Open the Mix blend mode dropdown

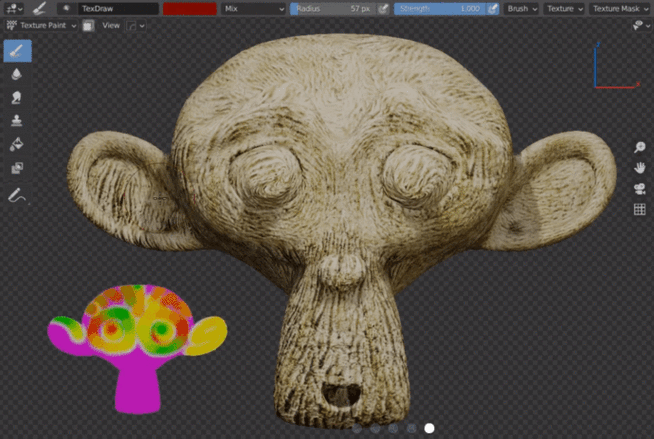tap(253, 8)
